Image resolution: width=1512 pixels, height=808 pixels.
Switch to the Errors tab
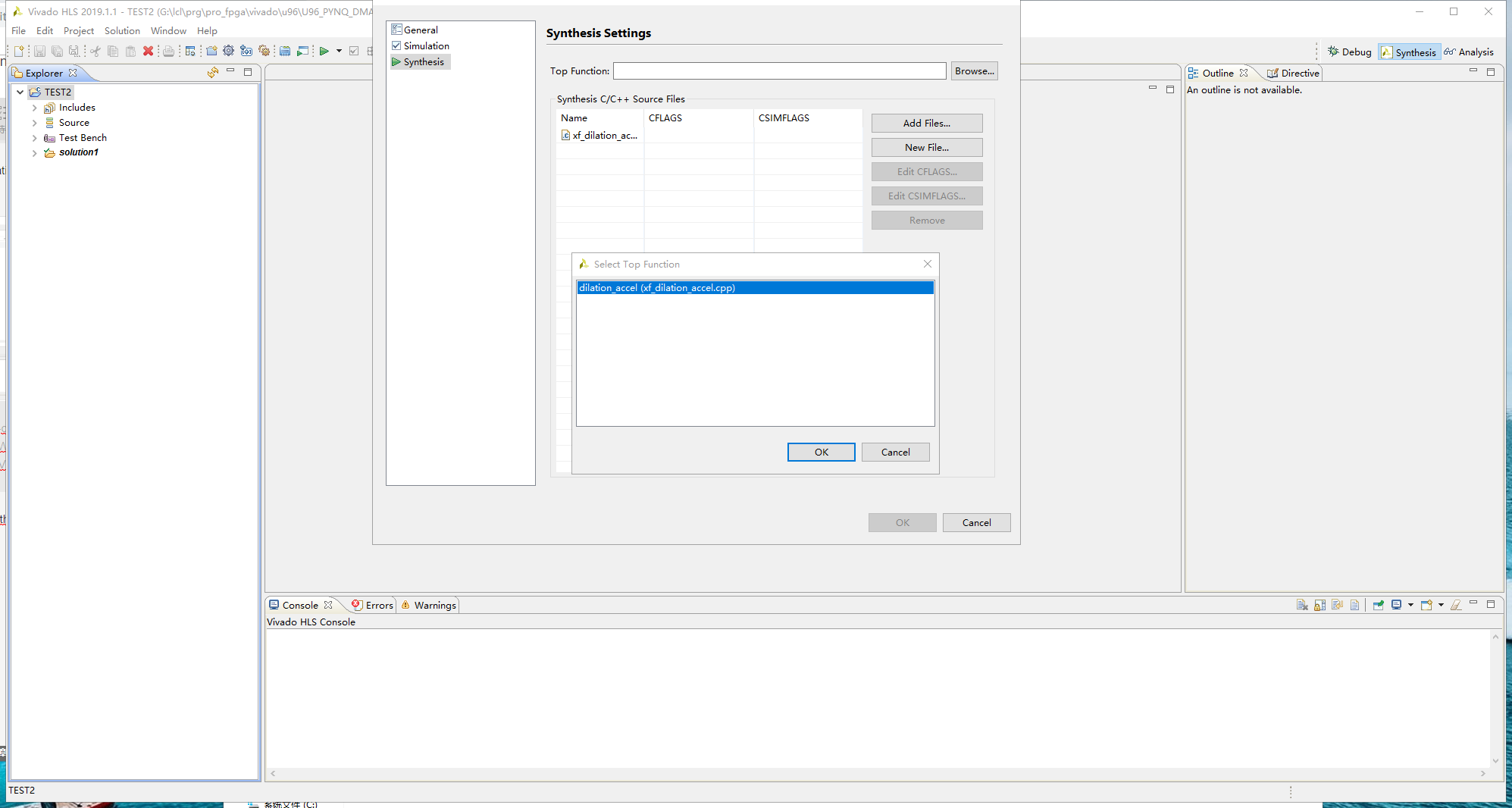(x=372, y=605)
